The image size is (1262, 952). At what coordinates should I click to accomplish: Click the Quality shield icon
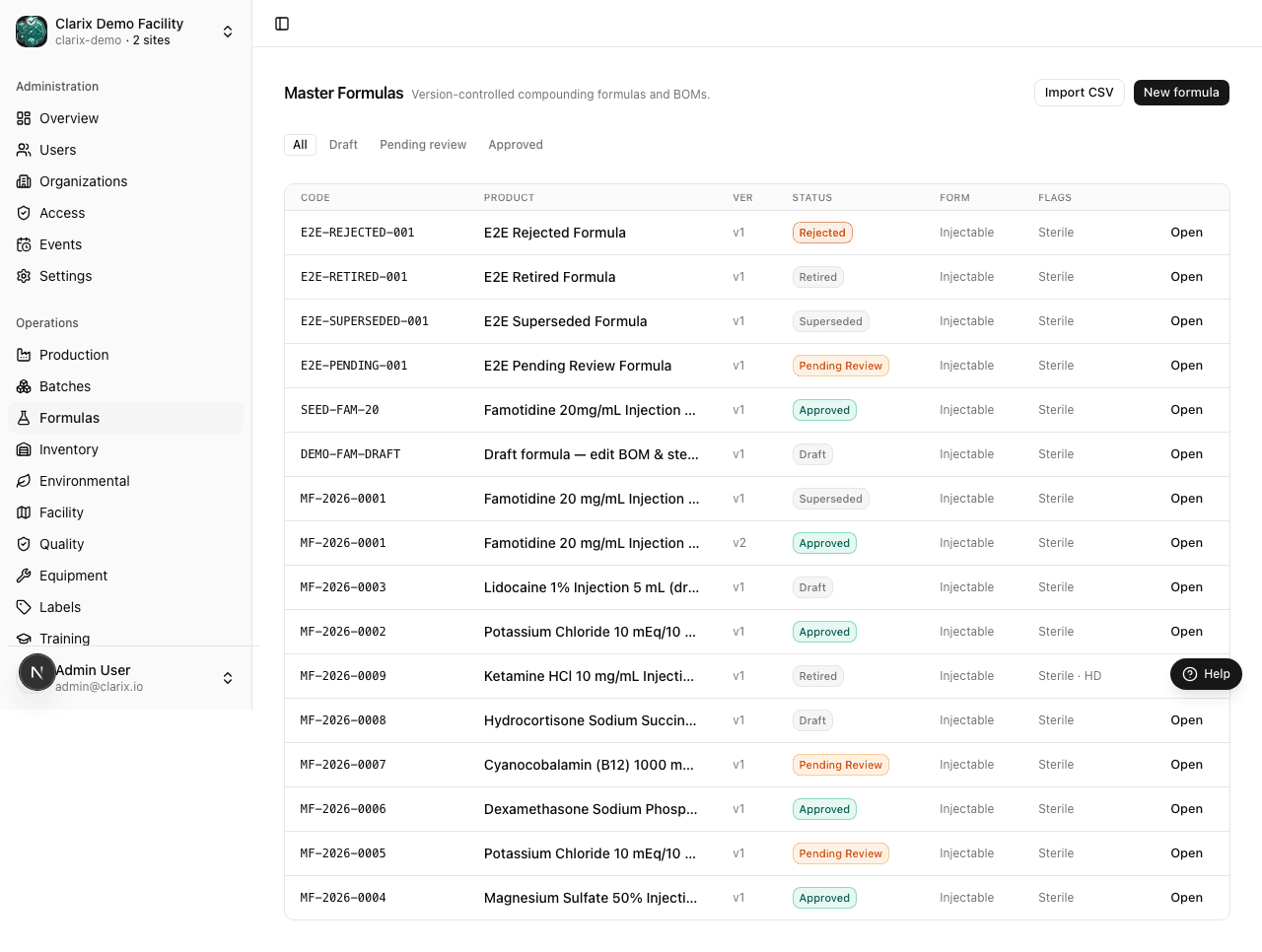click(x=24, y=544)
